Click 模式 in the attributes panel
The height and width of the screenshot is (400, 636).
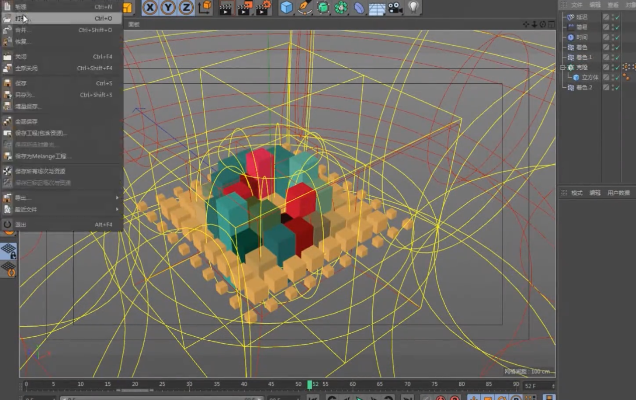click(x=577, y=192)
